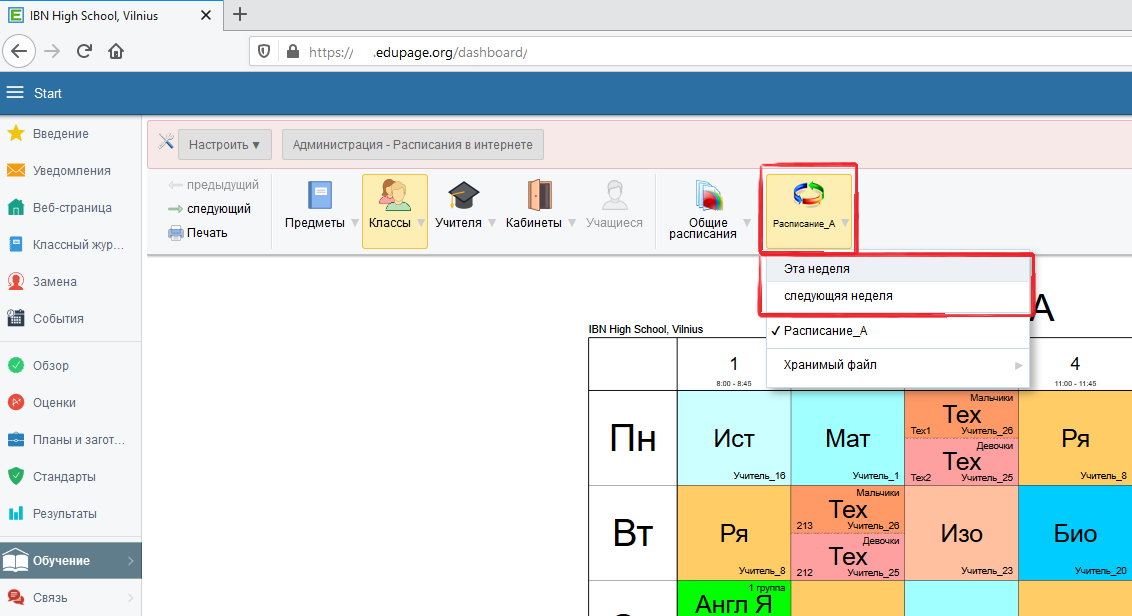Click the Оценки red icon
Image resolution: width=1132 pixels, height=616 pixels.
pos(16,402)
